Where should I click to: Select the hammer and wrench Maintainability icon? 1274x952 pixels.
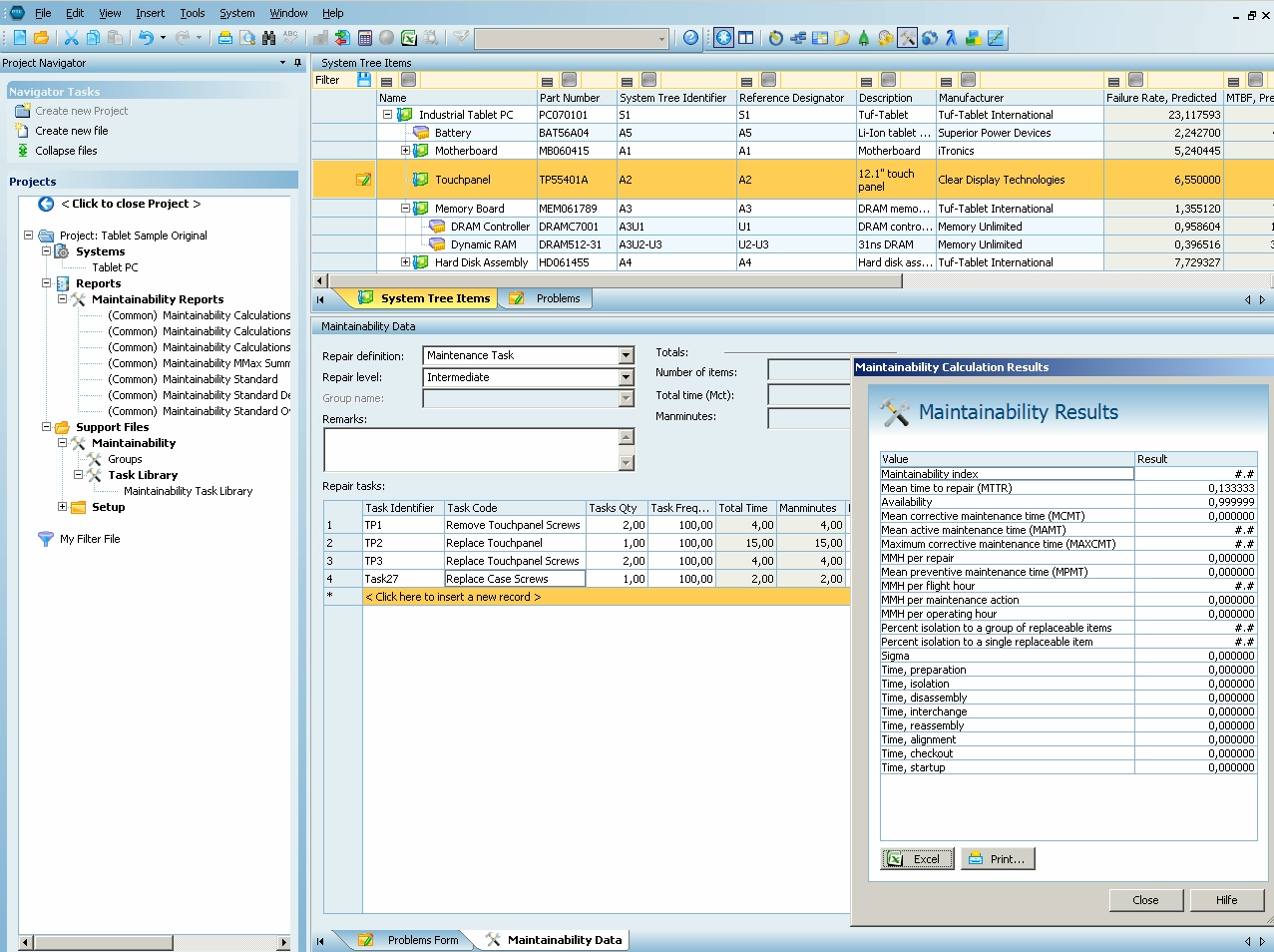pos(907,38)
